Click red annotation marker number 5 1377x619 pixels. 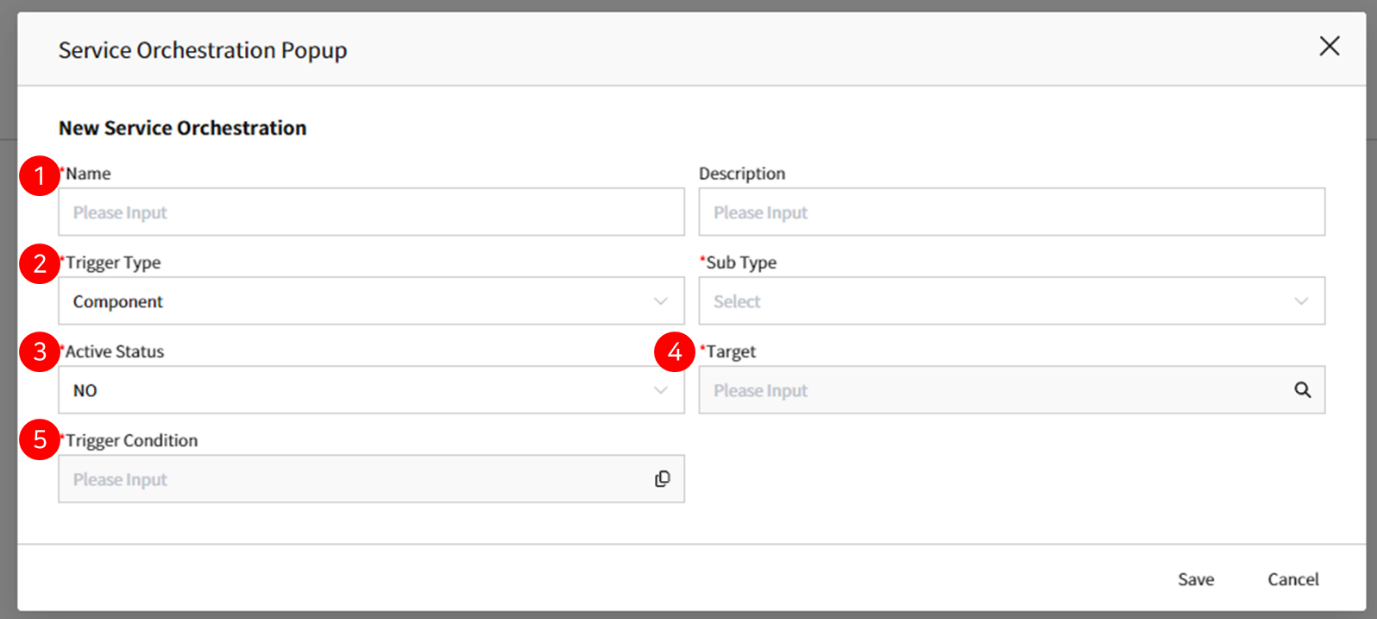(40, 441)
